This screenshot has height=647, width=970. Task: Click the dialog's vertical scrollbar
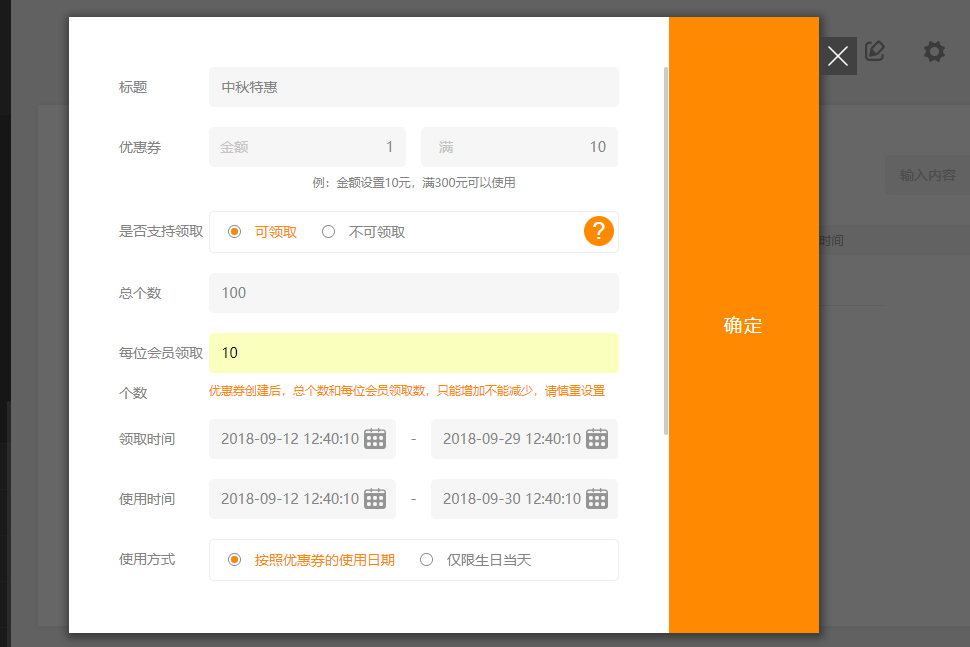[666, 250]
